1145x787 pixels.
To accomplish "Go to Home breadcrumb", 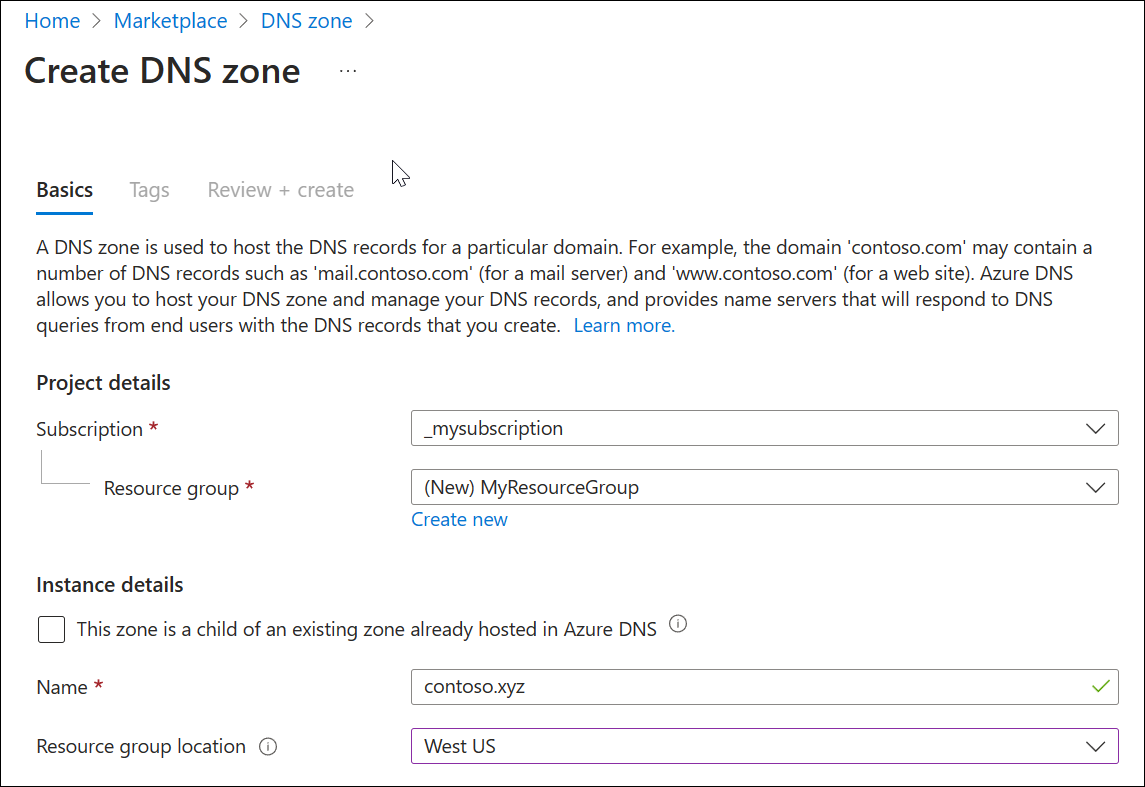I will [52, 21].
